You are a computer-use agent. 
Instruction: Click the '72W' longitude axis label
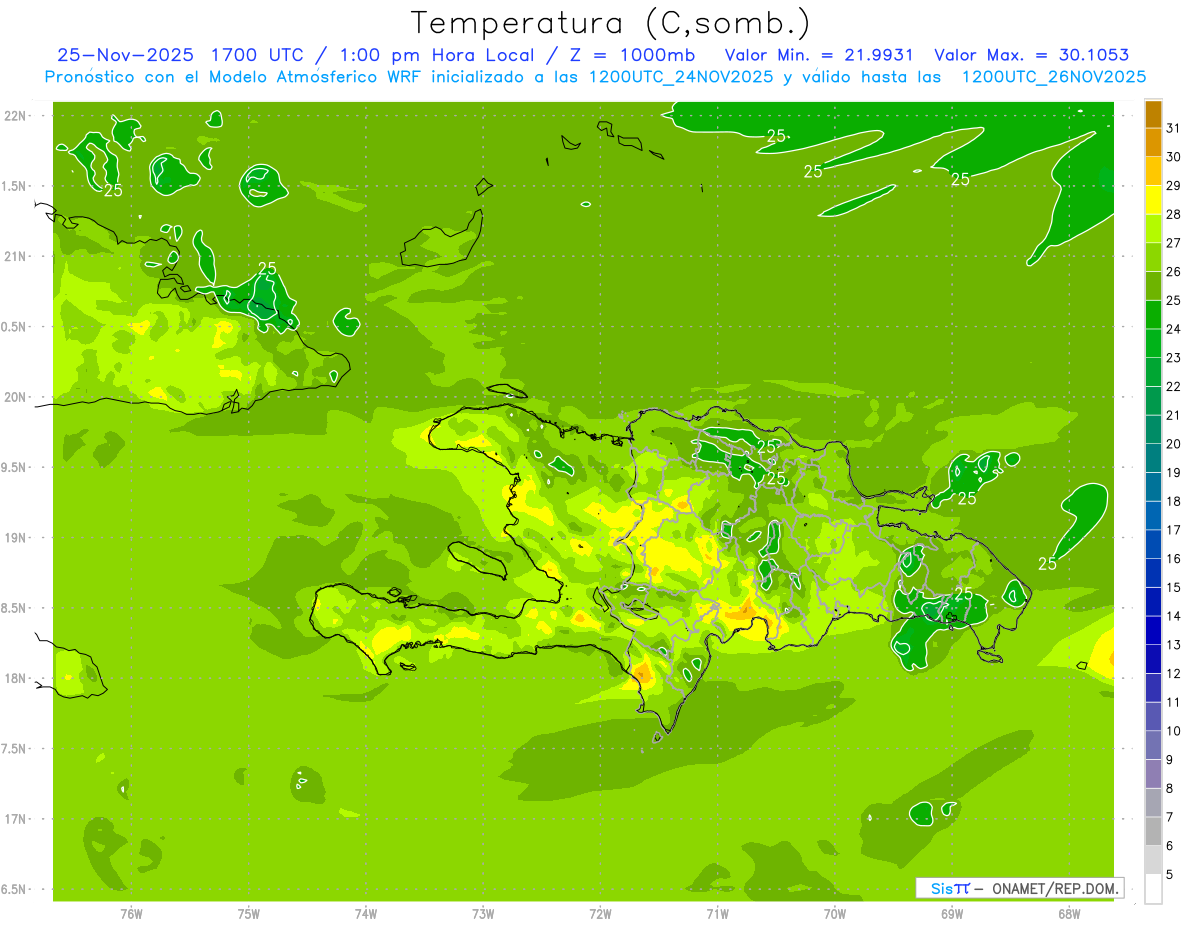click(600, 913)
